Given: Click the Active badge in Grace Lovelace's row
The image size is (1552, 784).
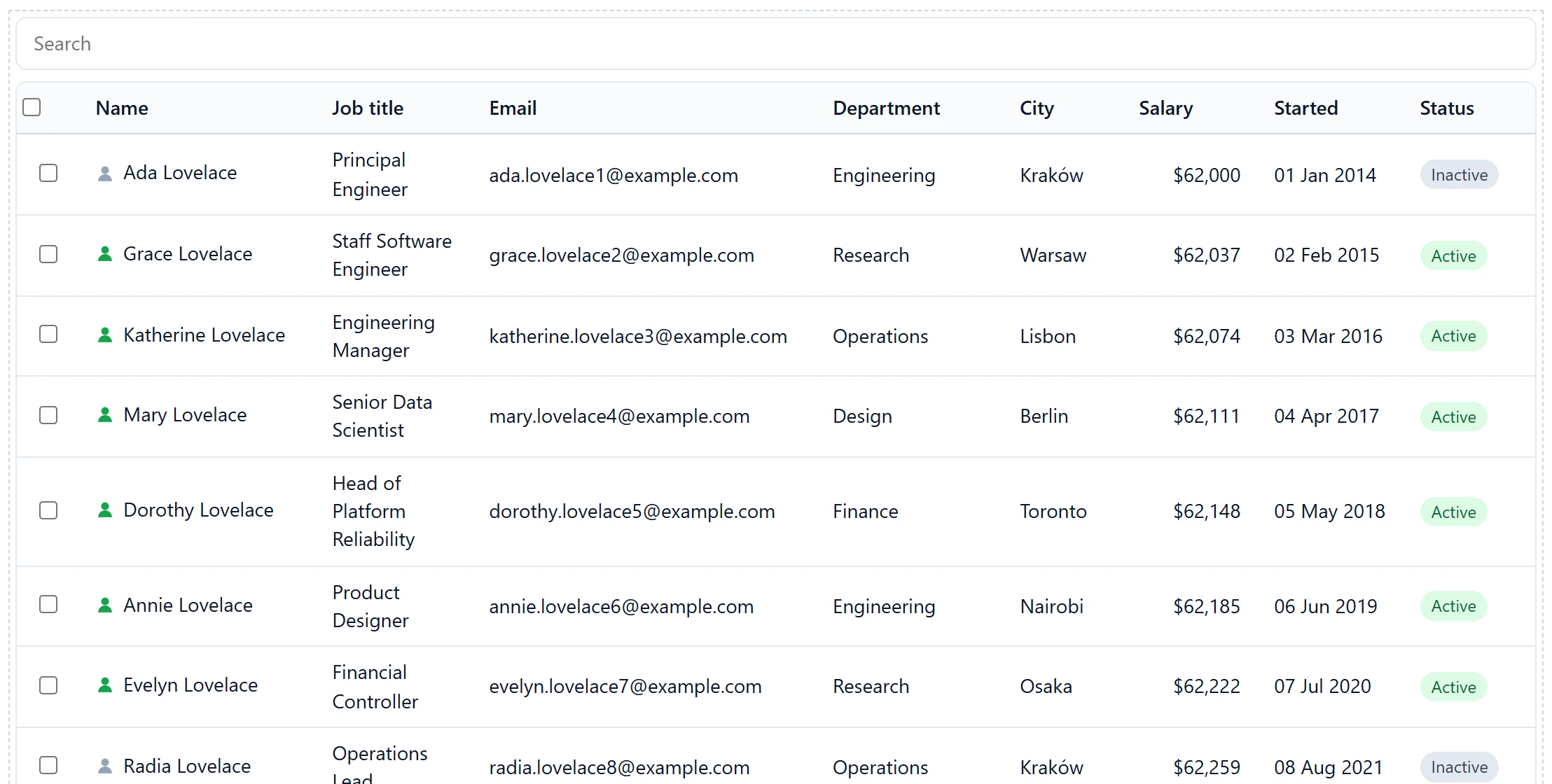Looking at the screenshot, I should click(x=1453, y=256).
